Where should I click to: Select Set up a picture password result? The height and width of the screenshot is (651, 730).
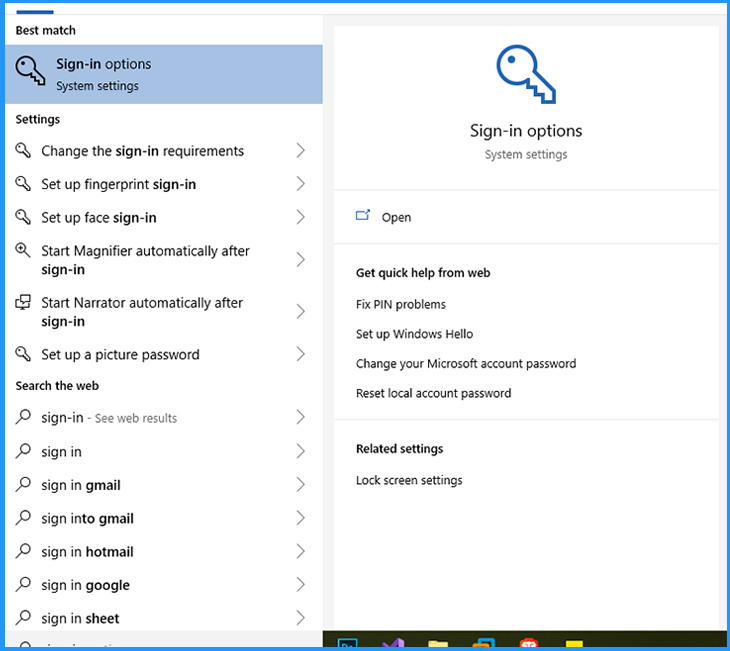click(163, 354)
